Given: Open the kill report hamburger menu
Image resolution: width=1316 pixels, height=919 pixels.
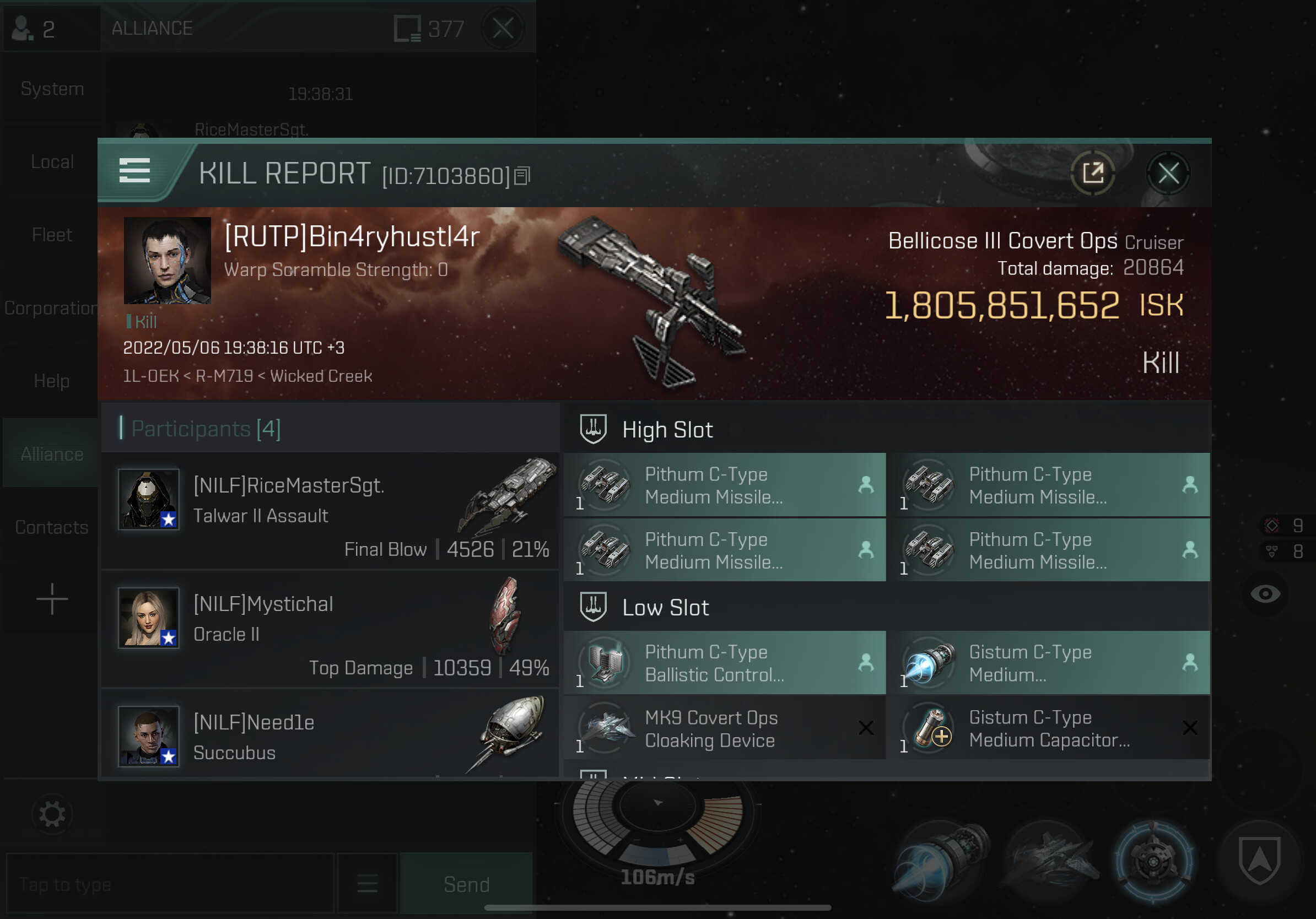Looking at the screenshot, I should (134, 171).
